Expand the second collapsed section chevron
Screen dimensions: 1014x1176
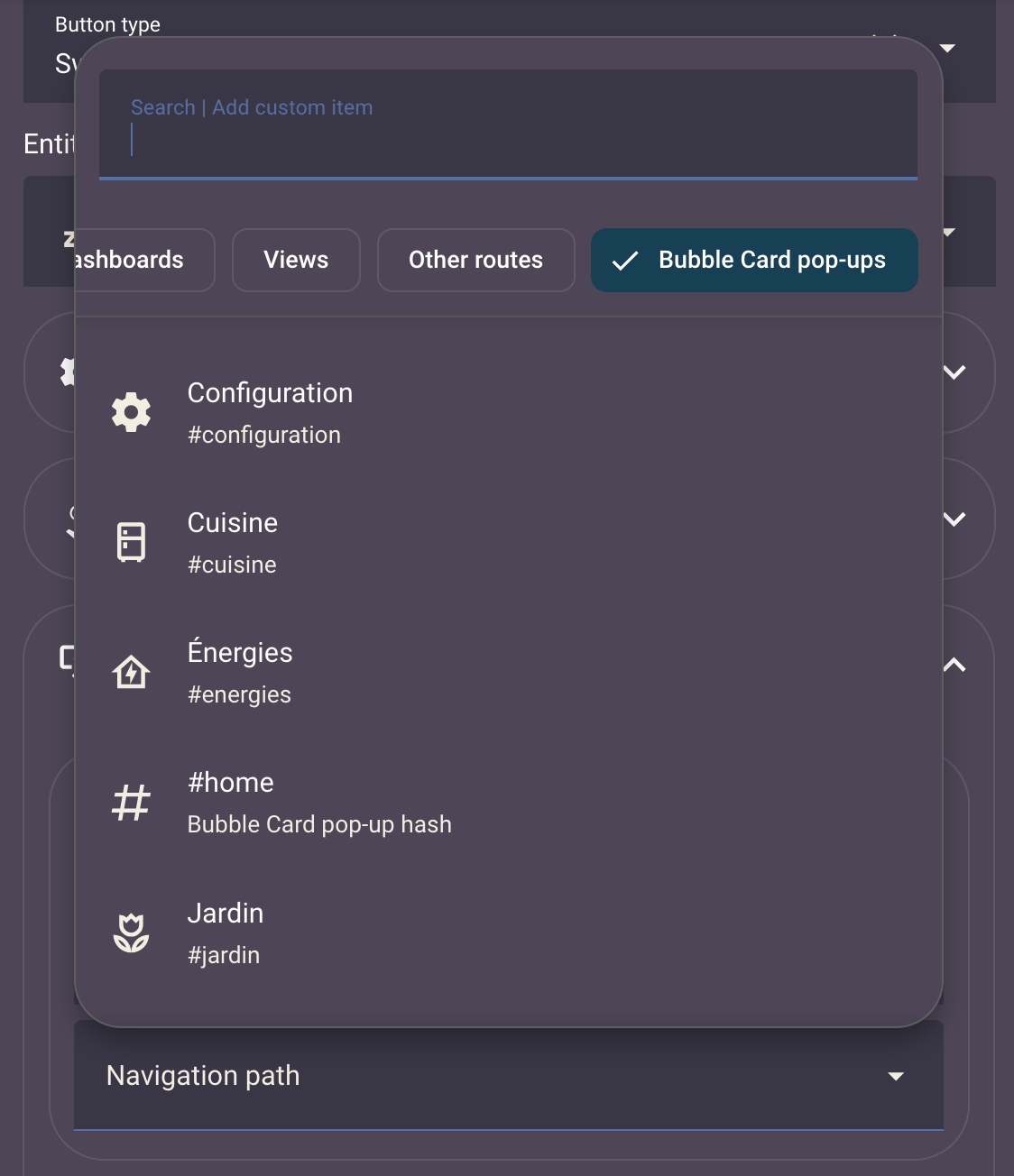(954, 519)
